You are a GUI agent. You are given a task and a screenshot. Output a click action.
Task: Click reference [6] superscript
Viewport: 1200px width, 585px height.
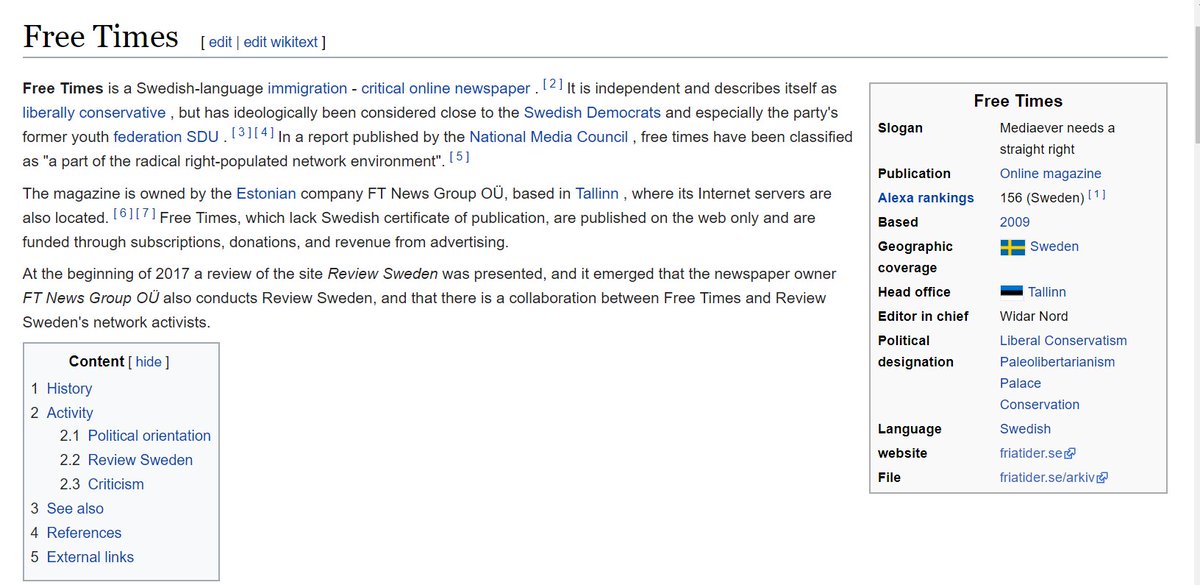[122, 214]
